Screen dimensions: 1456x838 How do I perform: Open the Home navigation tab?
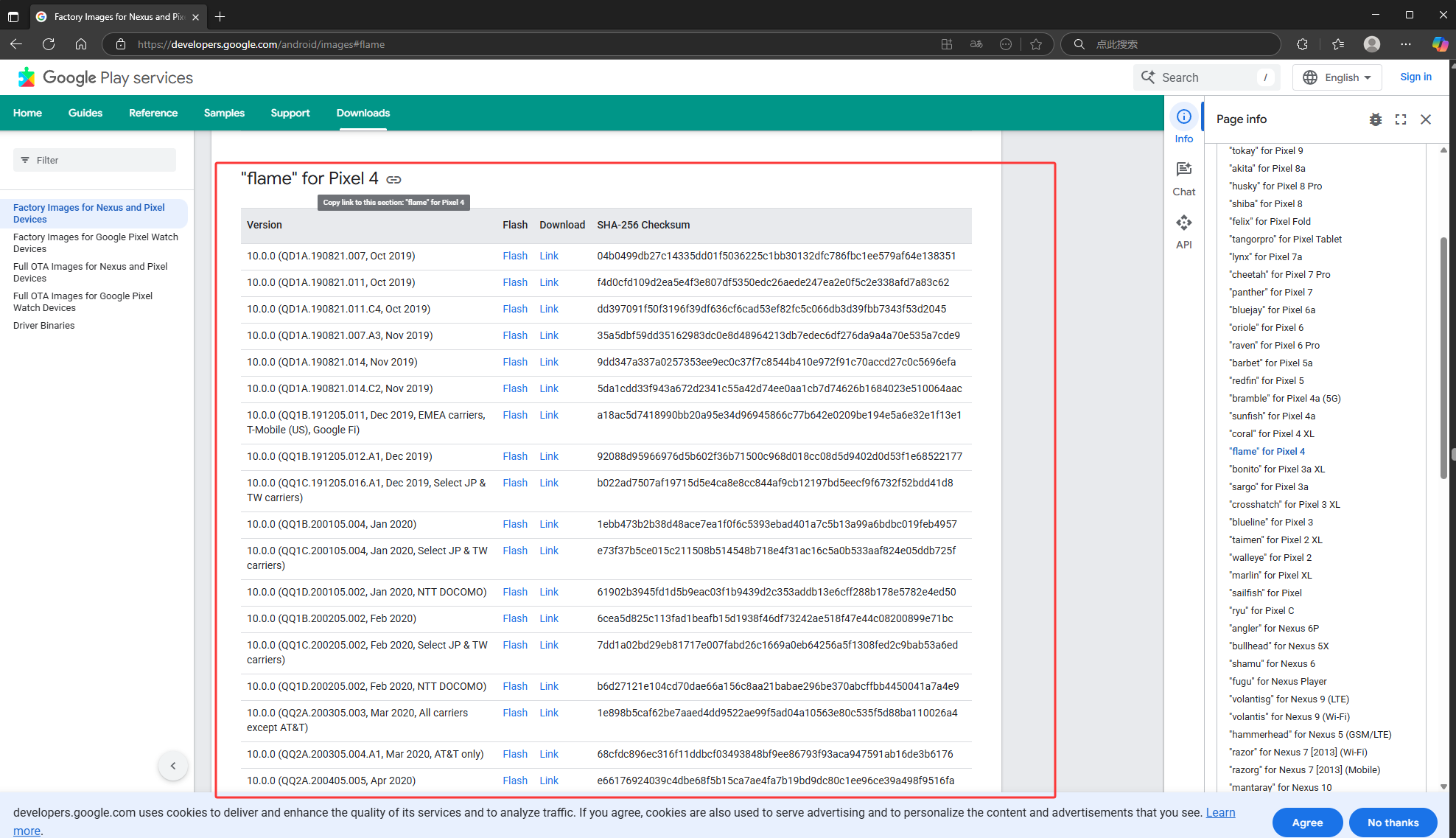click(x=27, y=113)
